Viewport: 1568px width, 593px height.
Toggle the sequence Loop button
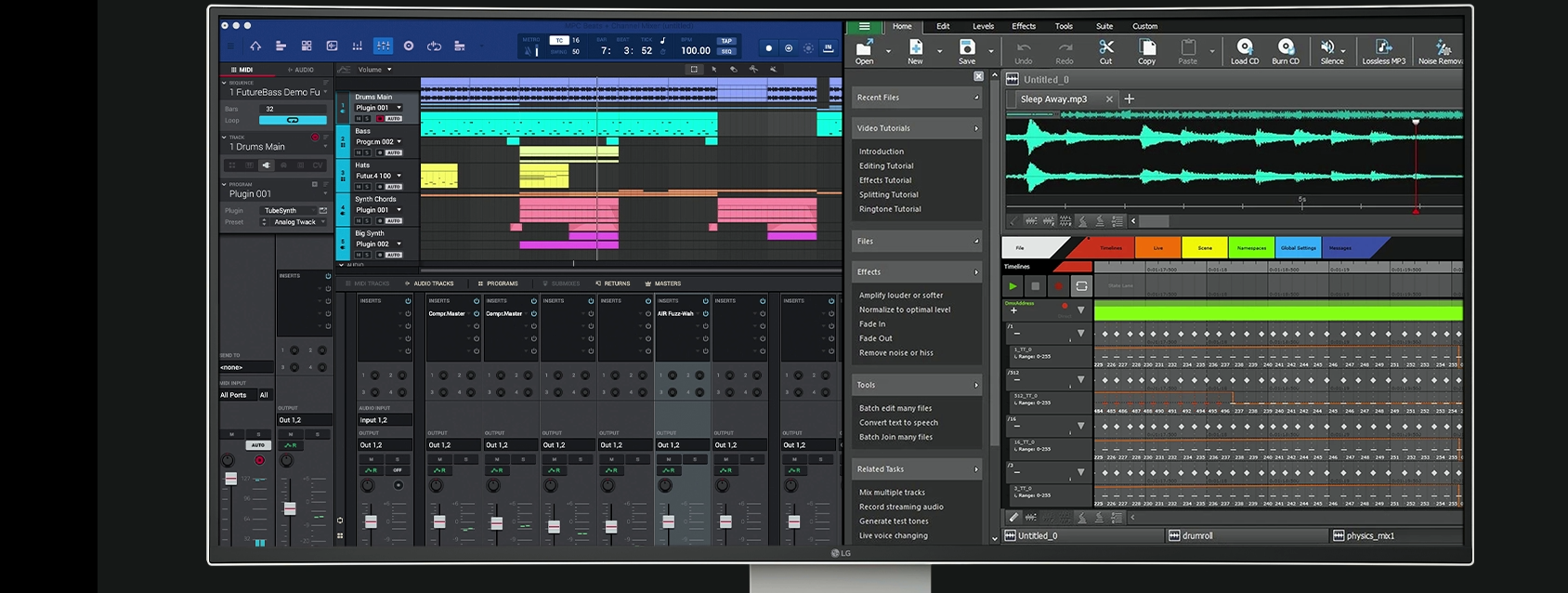click(x=293, y=120)
